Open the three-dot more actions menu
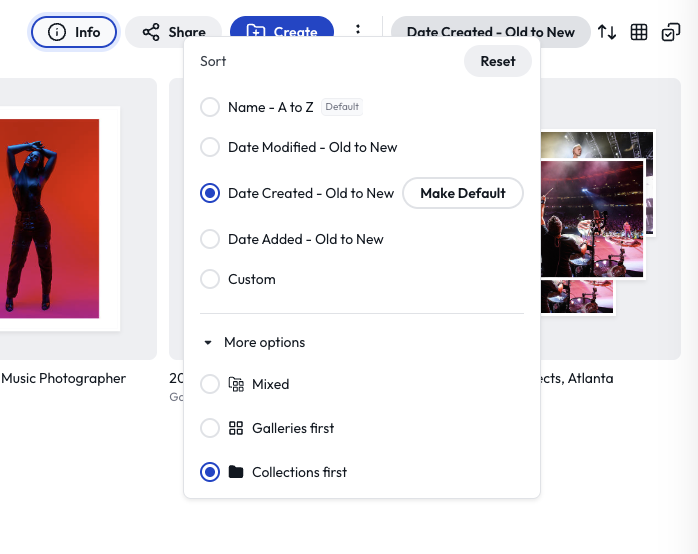This screenshot has width=698, height=554. pos(358,29)
